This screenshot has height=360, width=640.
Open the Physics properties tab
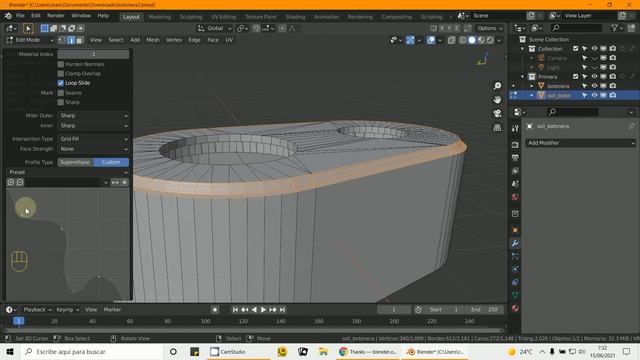tap(515, 269)
